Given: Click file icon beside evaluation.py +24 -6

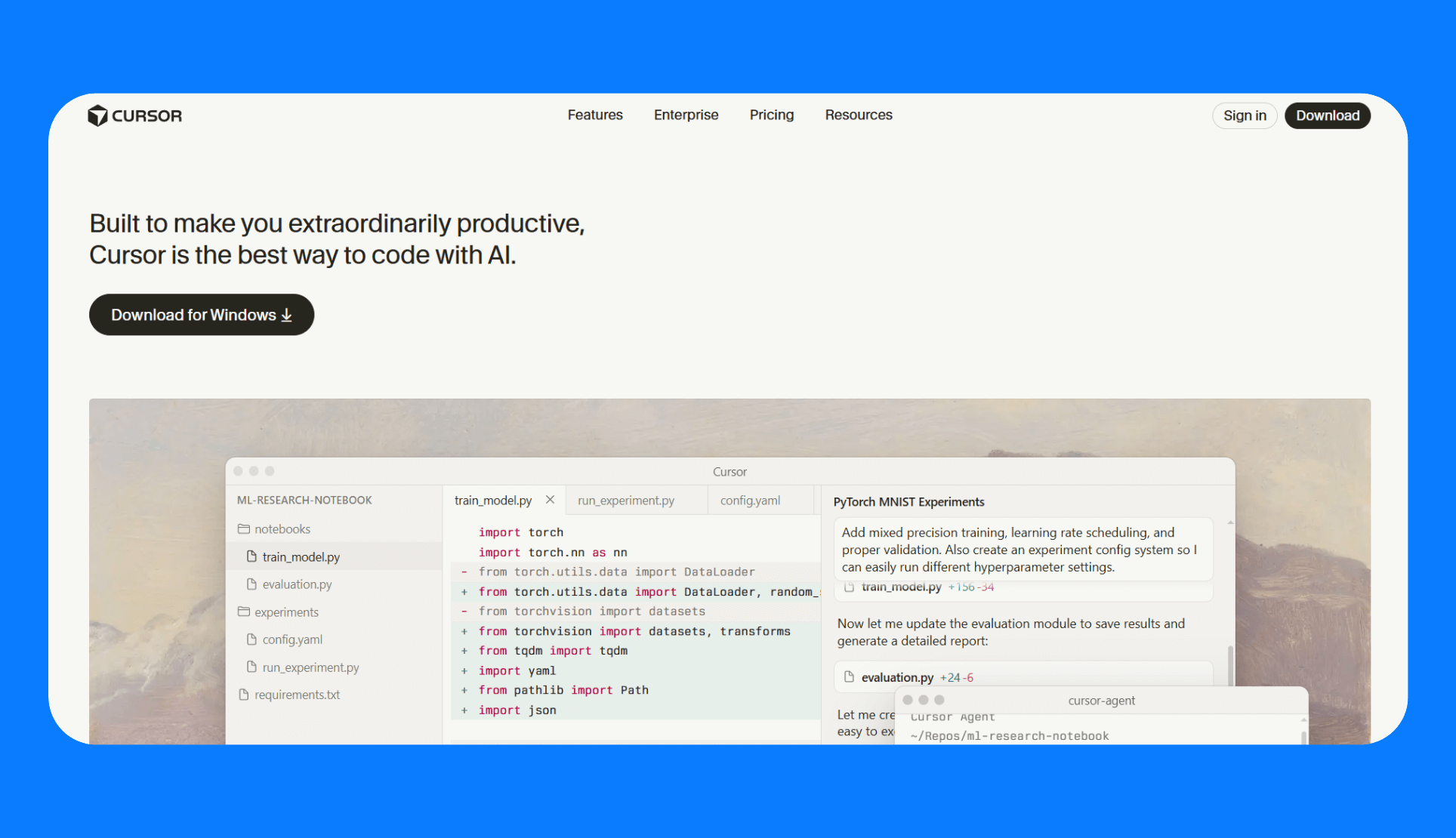Looking at the screenshot, I should 849,677.
